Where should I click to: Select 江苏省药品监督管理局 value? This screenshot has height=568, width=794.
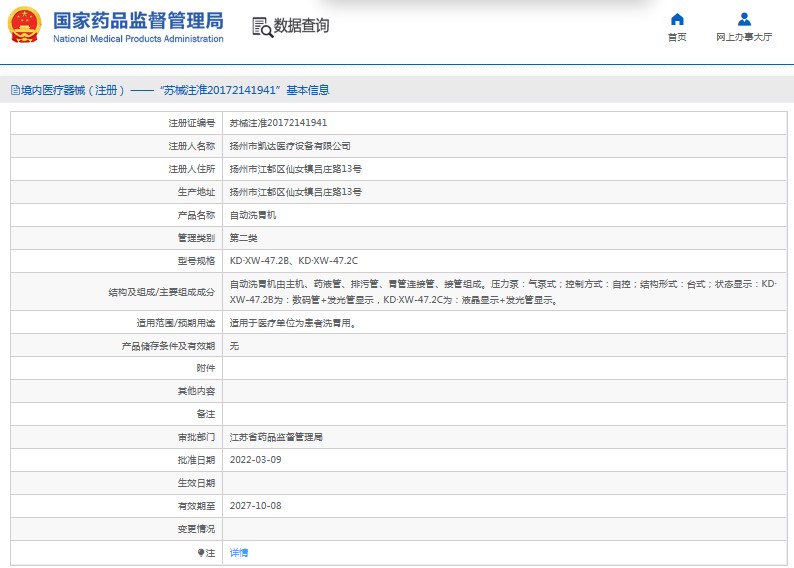click(276, 437)
